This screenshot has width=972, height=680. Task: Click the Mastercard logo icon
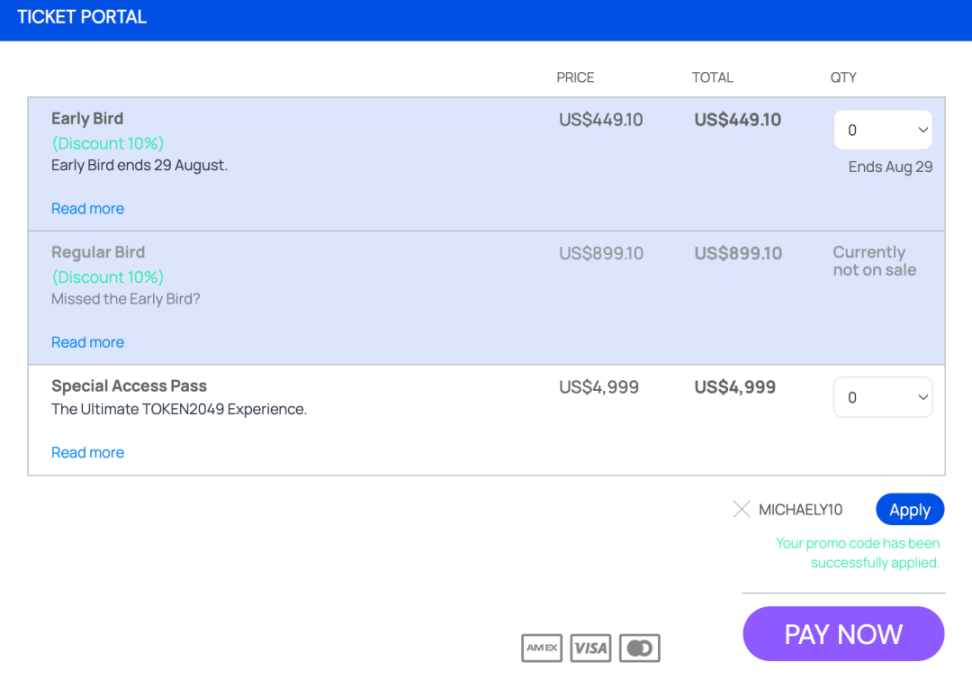tap(640, 648)
